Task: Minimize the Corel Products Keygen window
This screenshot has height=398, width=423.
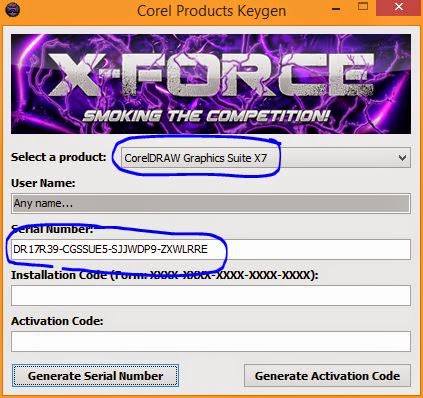Action: (x=336, y=8)
